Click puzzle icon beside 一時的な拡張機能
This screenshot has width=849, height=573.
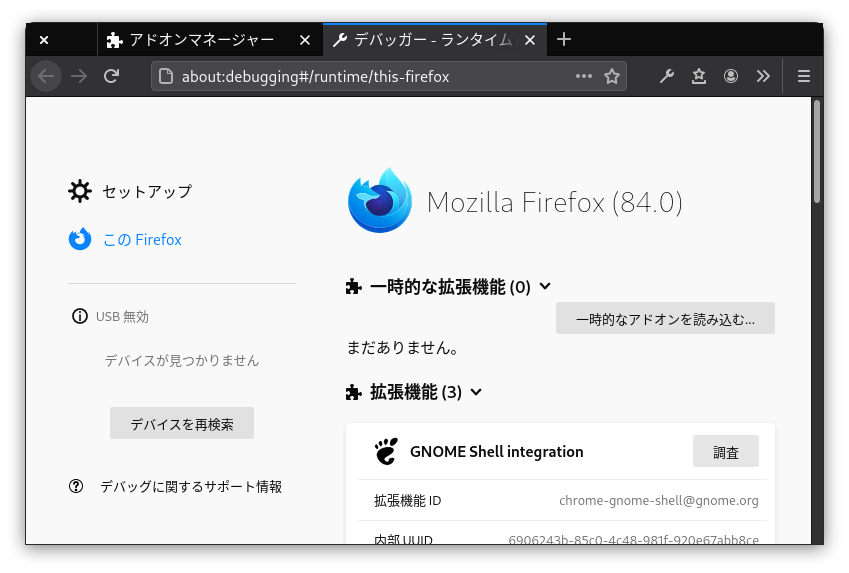354,286
